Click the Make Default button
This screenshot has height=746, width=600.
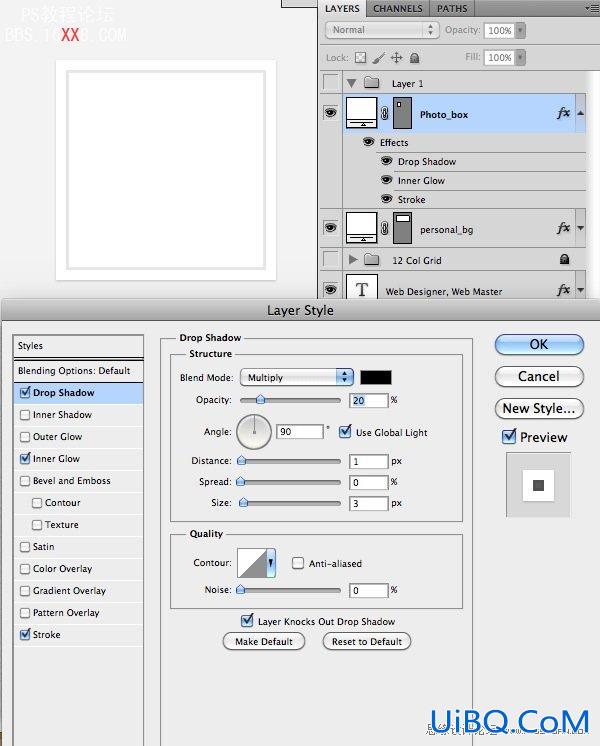(x=264, y=641)
